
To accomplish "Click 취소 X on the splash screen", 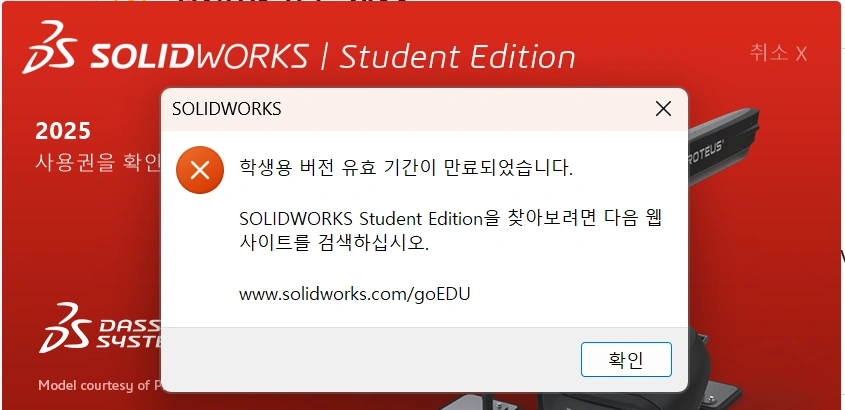I will (x=778, y=53).
